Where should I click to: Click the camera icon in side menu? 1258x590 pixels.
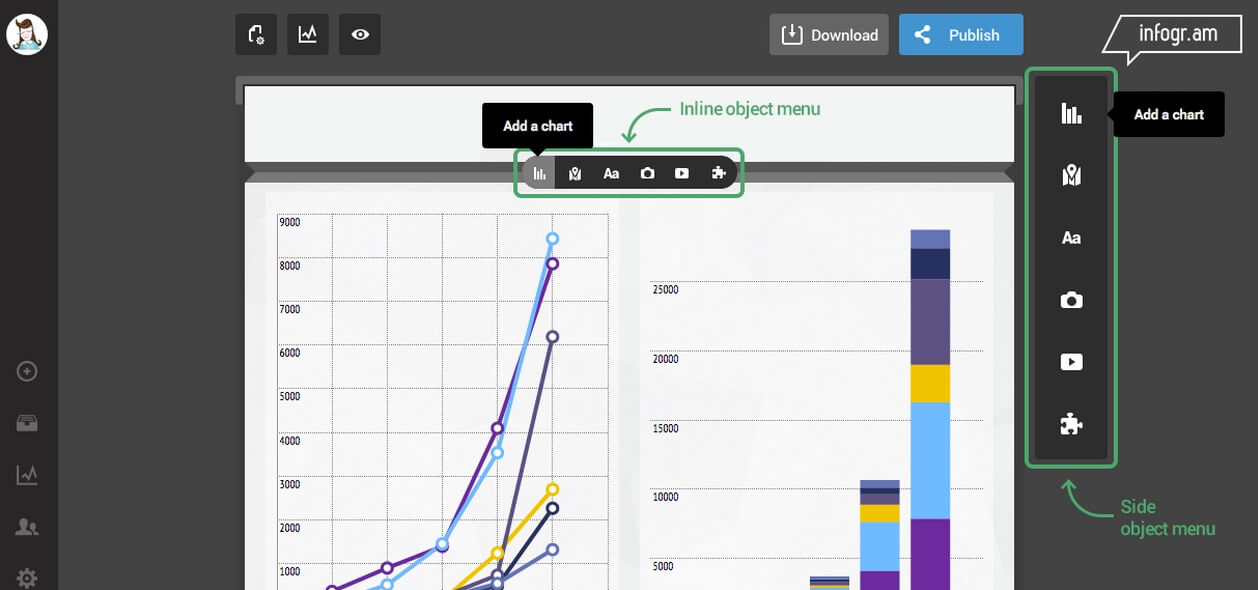click(1071, 300)
